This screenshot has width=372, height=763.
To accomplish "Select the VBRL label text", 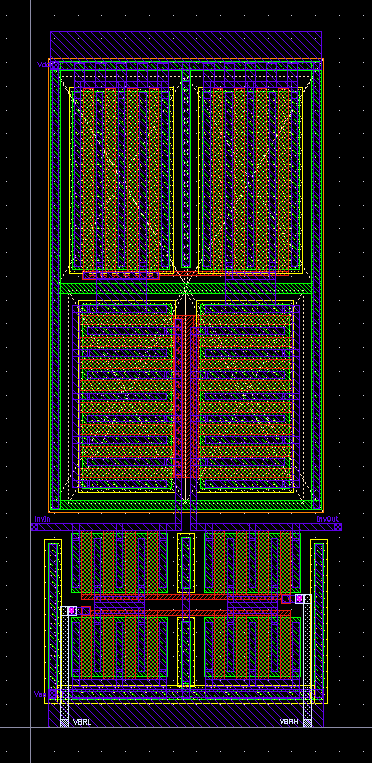I will 82,722.
